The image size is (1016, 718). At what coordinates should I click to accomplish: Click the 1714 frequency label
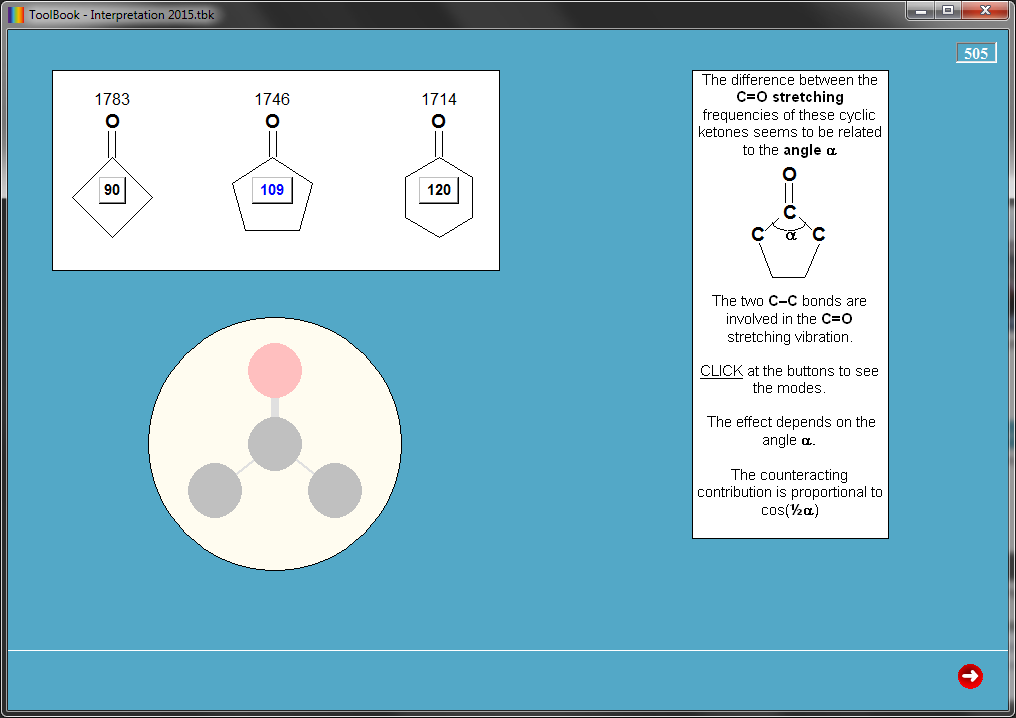438,99
